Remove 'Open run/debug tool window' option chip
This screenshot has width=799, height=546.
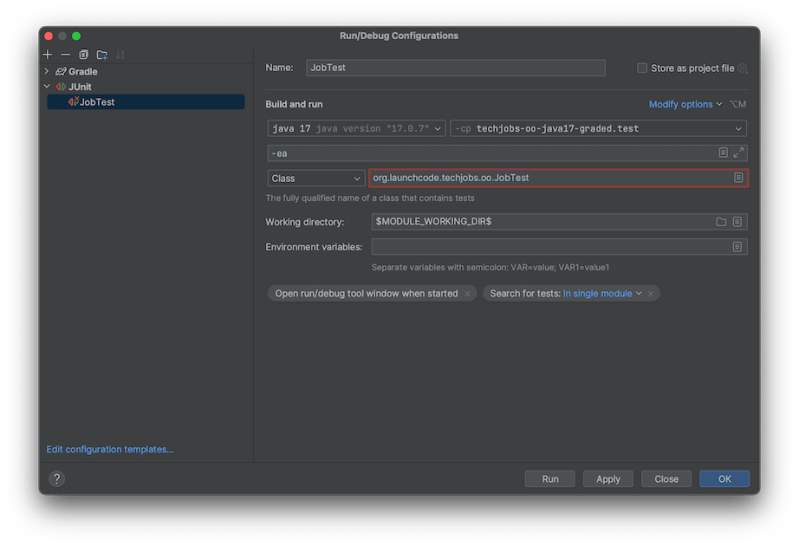point(467,294)
